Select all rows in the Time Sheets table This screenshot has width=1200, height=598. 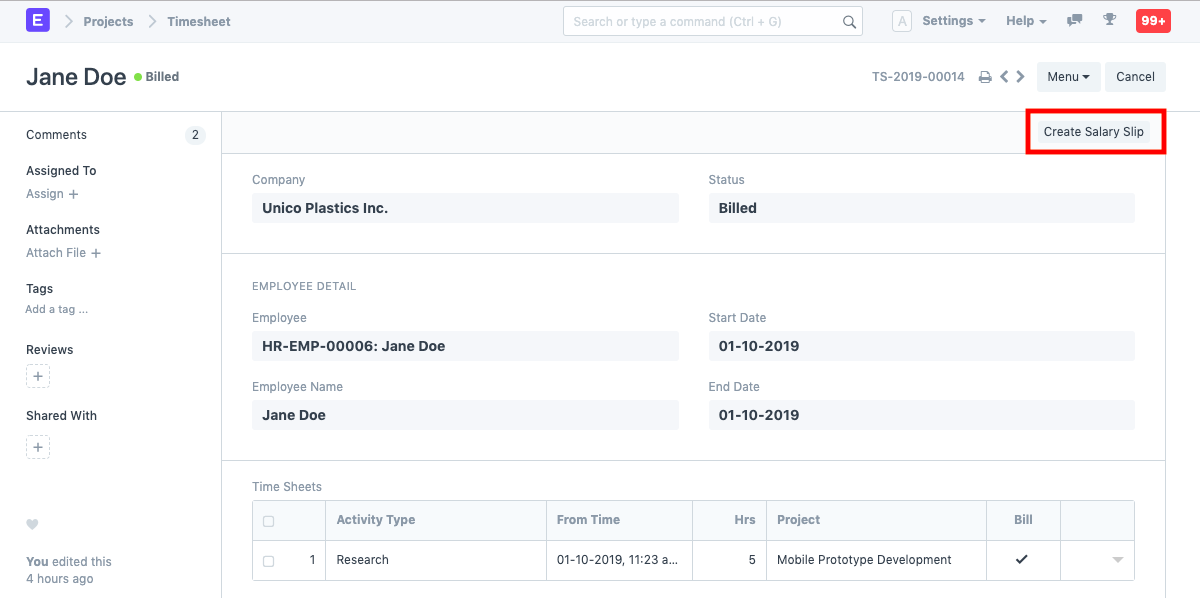click(x=268, y=520)
